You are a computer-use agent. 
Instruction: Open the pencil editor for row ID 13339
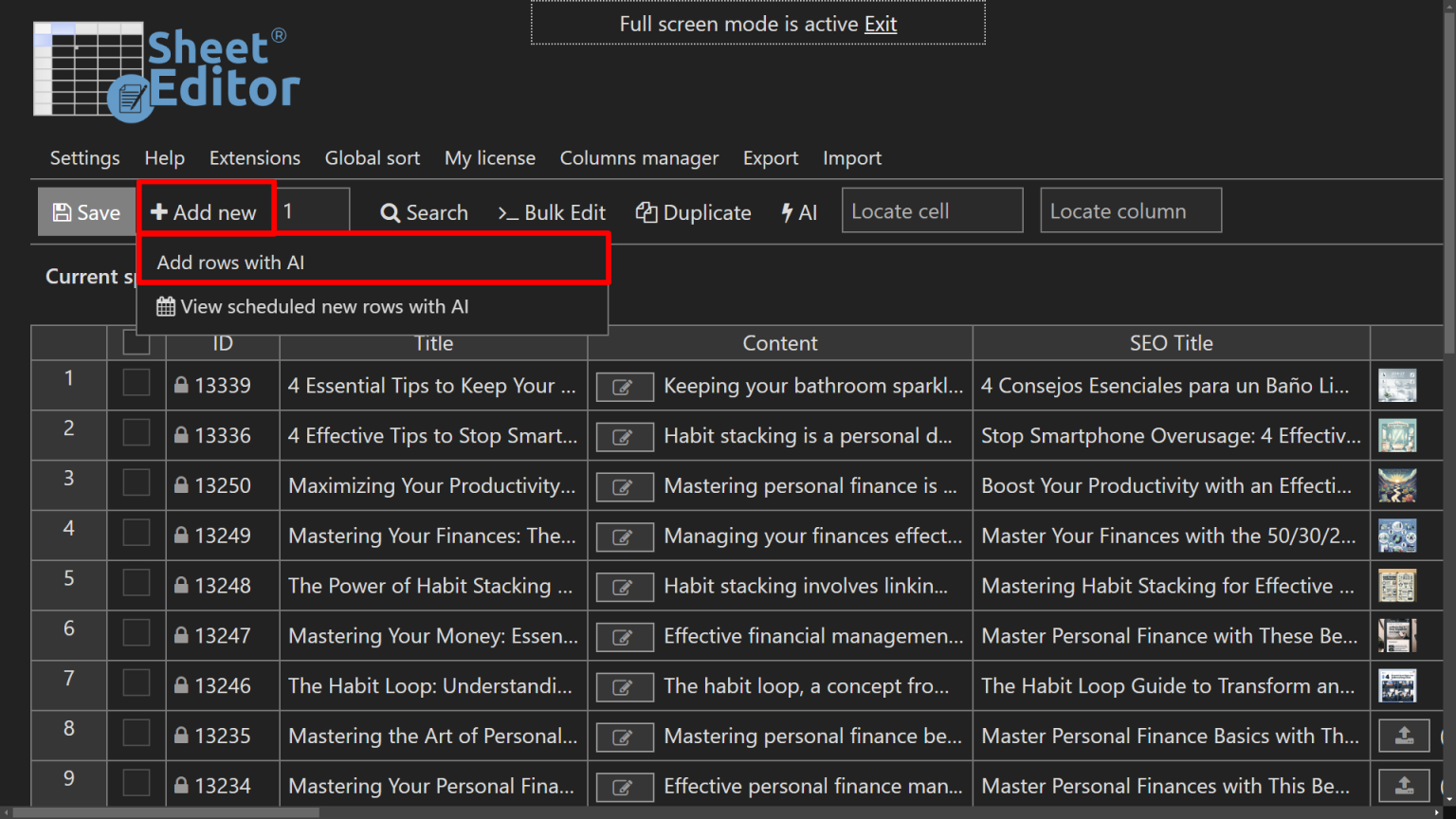click(624, 386)
